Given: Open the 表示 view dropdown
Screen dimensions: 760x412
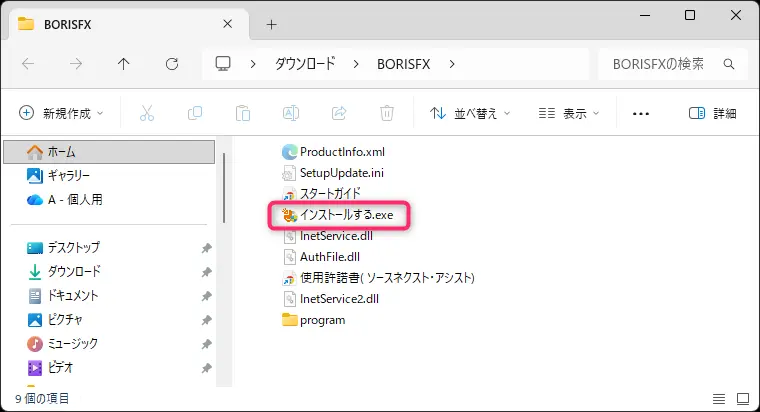Looking at the screenshot, I should coord(569,113).
